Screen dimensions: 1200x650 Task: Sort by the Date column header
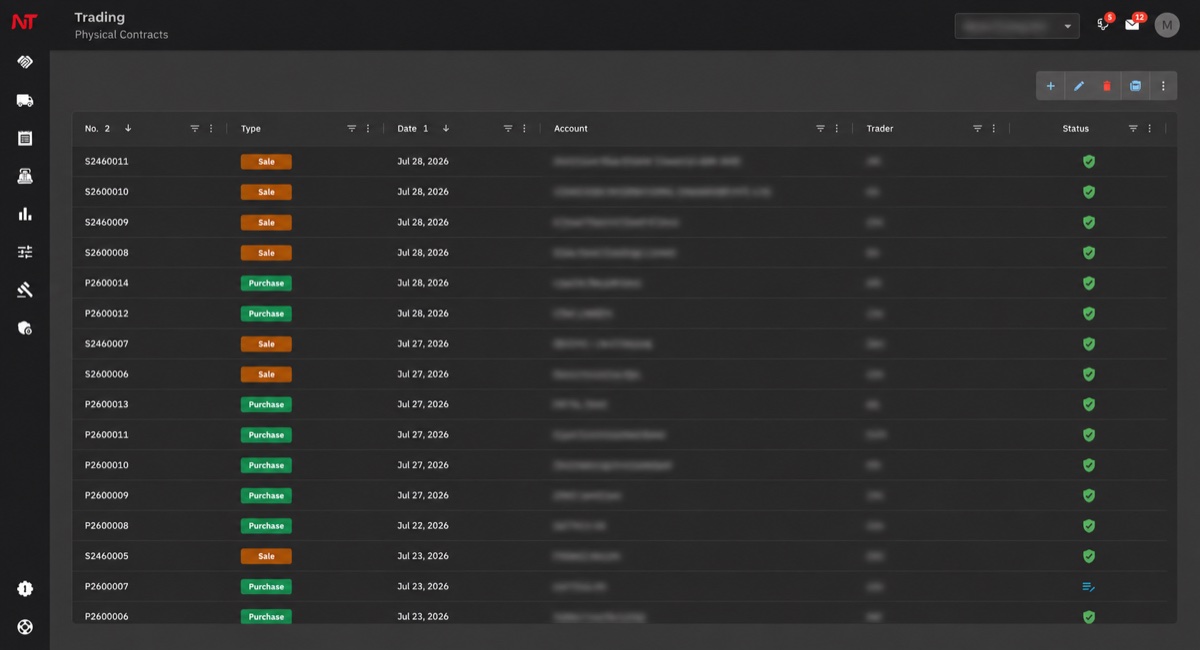407,128
